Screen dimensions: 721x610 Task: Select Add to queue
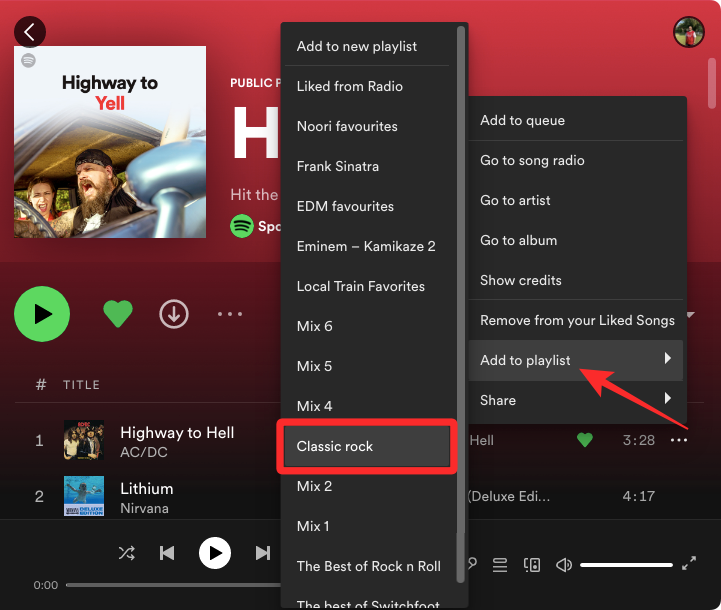(x=575, y=120)
